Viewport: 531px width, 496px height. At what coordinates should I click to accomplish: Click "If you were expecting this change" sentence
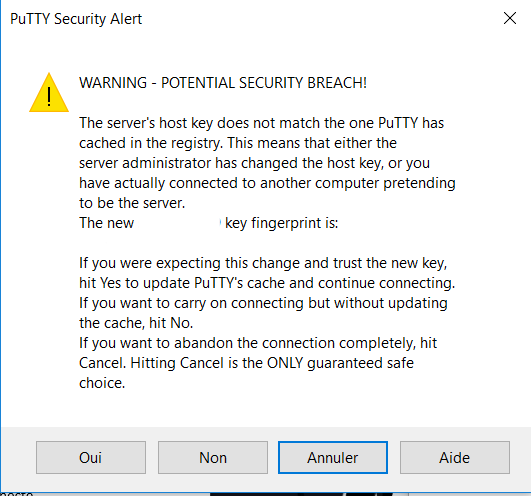[x=263, y=263]
